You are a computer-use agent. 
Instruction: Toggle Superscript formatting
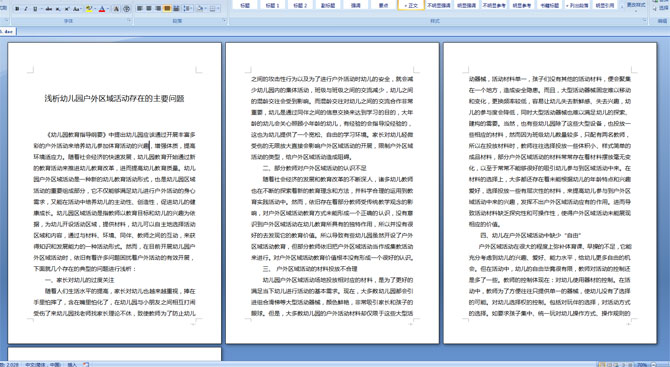(x=67, y=9)
